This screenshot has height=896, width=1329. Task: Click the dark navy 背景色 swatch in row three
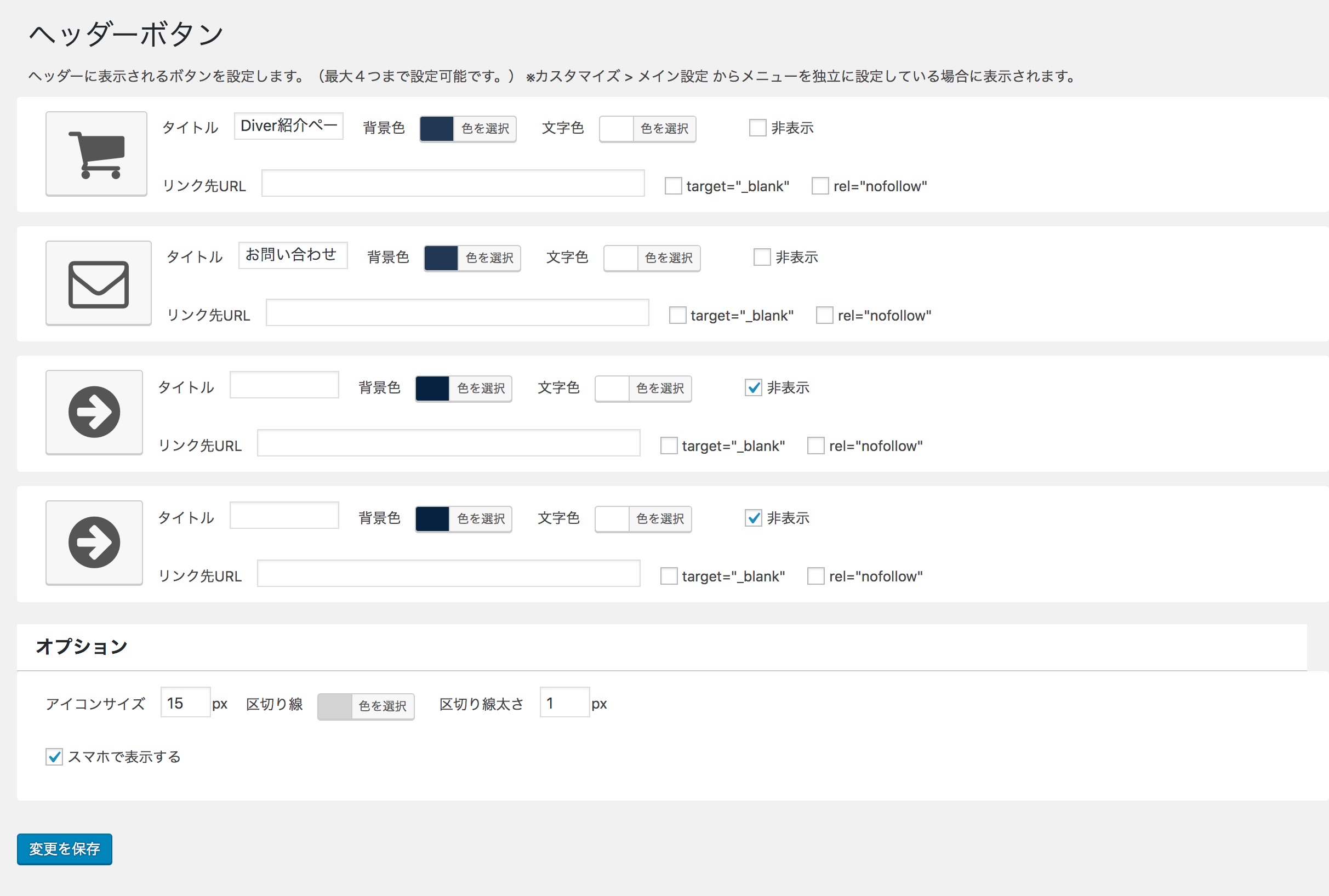(x=432, y=389)
